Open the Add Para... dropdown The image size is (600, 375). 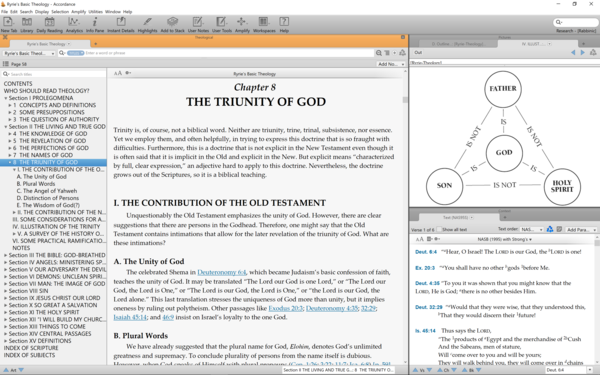coord(580,230)
